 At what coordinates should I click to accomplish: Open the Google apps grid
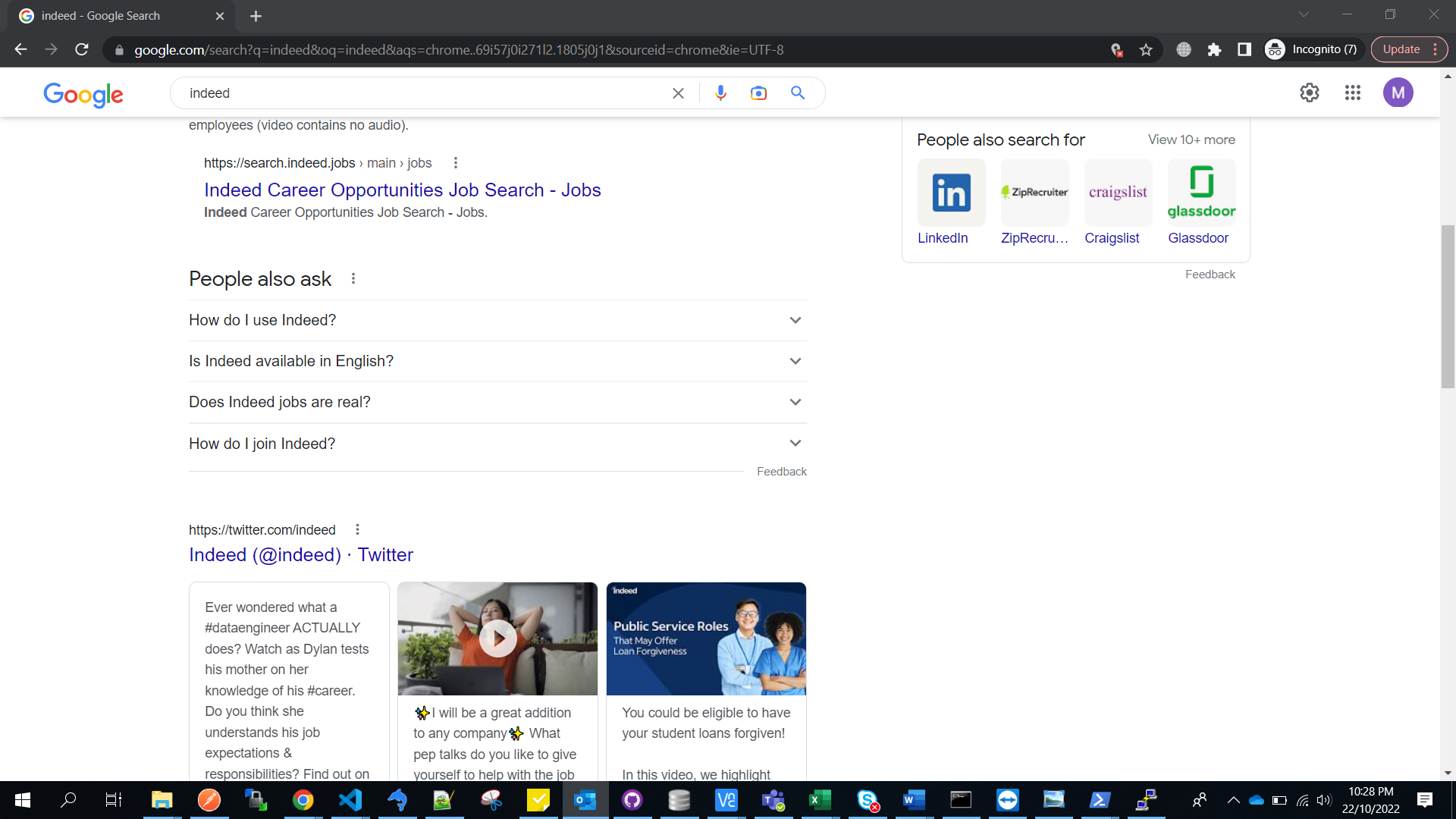click(1352, 93)
